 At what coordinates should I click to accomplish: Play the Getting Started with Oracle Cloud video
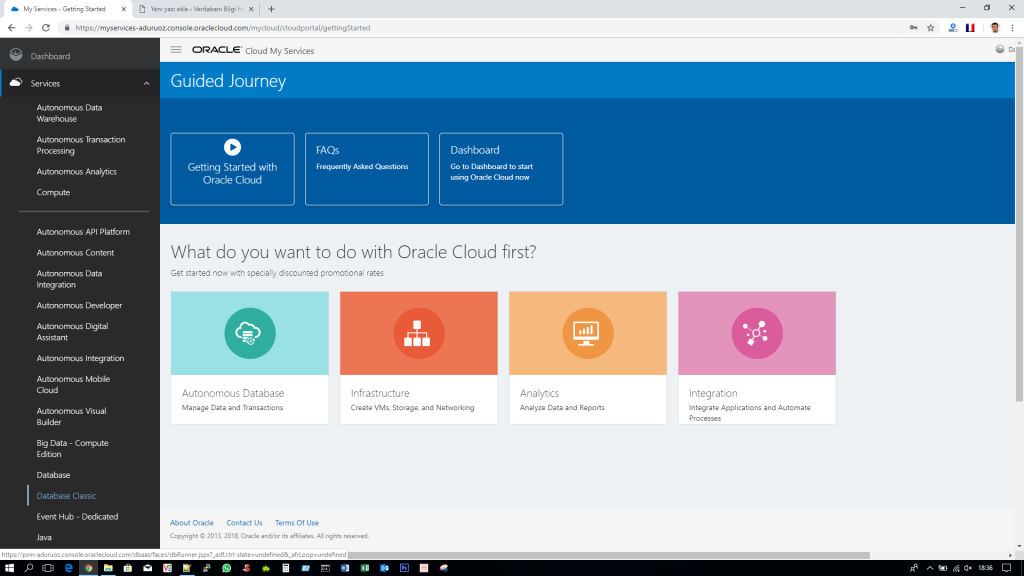coord(232,147)
